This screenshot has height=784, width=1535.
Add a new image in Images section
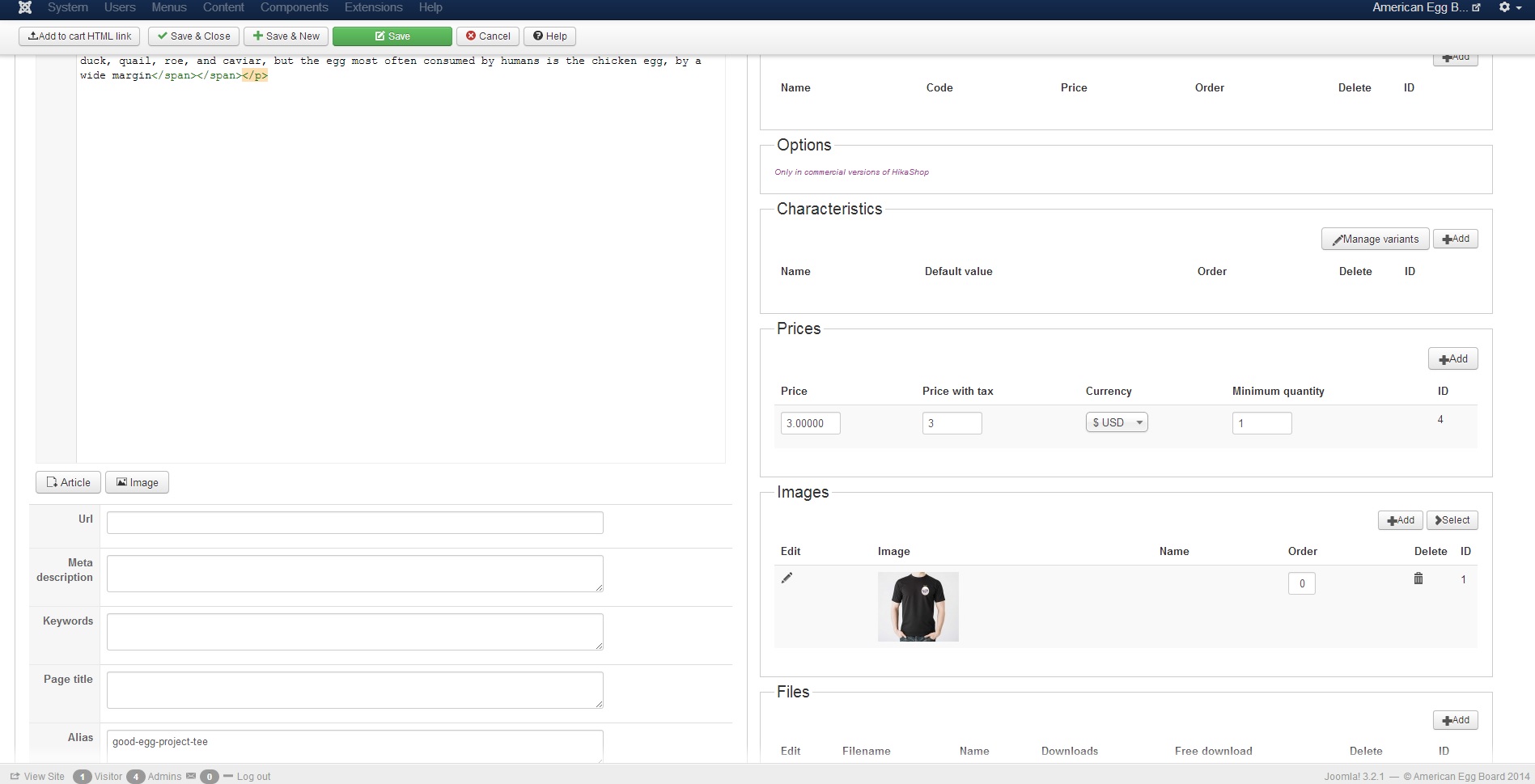(1401, 520)
